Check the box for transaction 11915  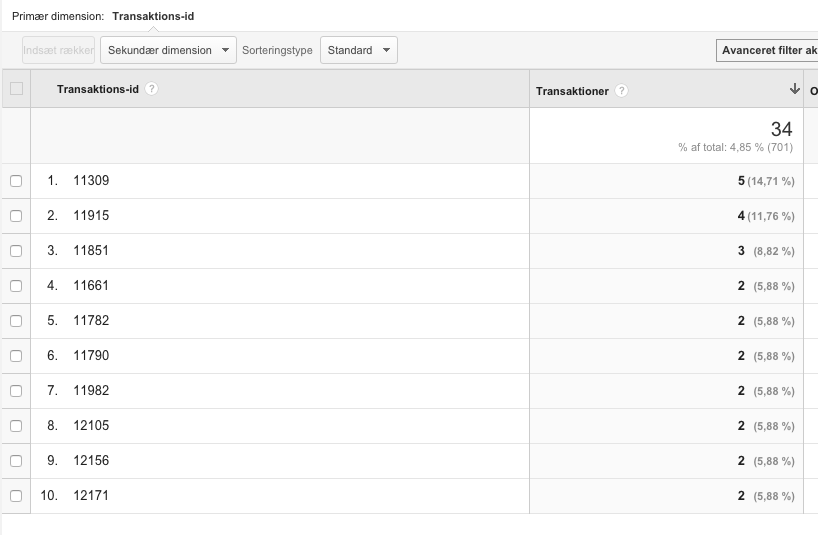pyautogui.click(x=16, y=216)
